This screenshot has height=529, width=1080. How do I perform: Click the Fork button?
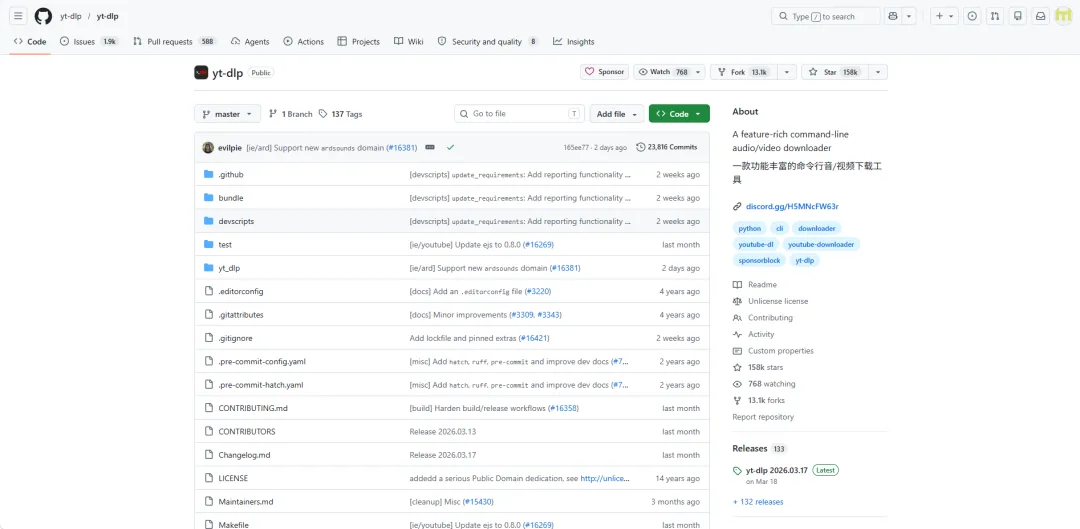coord(743,72)
